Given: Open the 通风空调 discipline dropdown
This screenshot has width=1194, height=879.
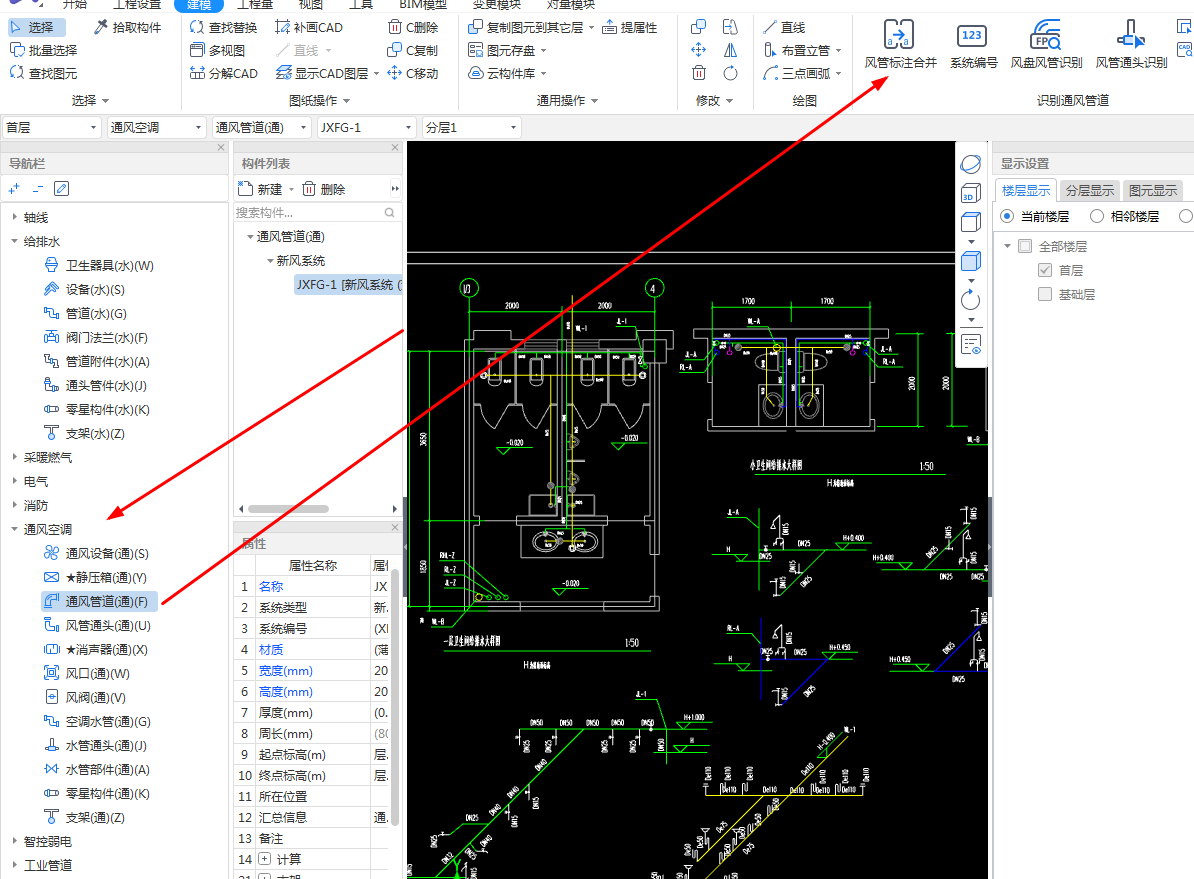Looking at the screenshot, I should (x=157, y=127).
